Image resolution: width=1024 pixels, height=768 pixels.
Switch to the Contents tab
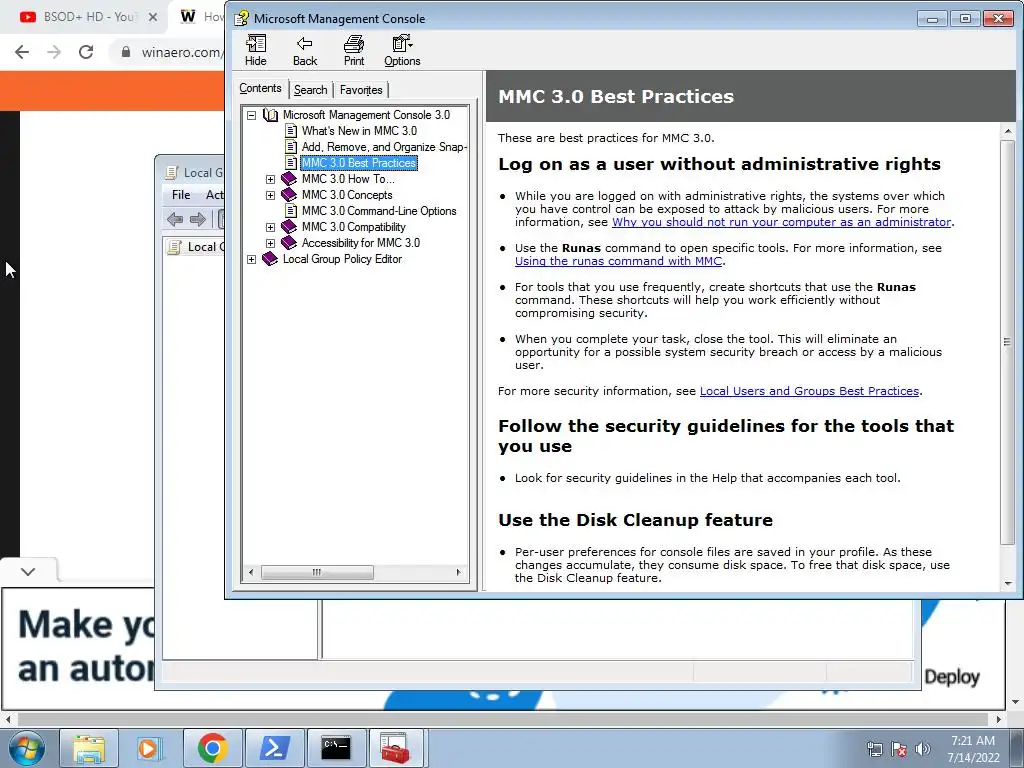[260, 88]
